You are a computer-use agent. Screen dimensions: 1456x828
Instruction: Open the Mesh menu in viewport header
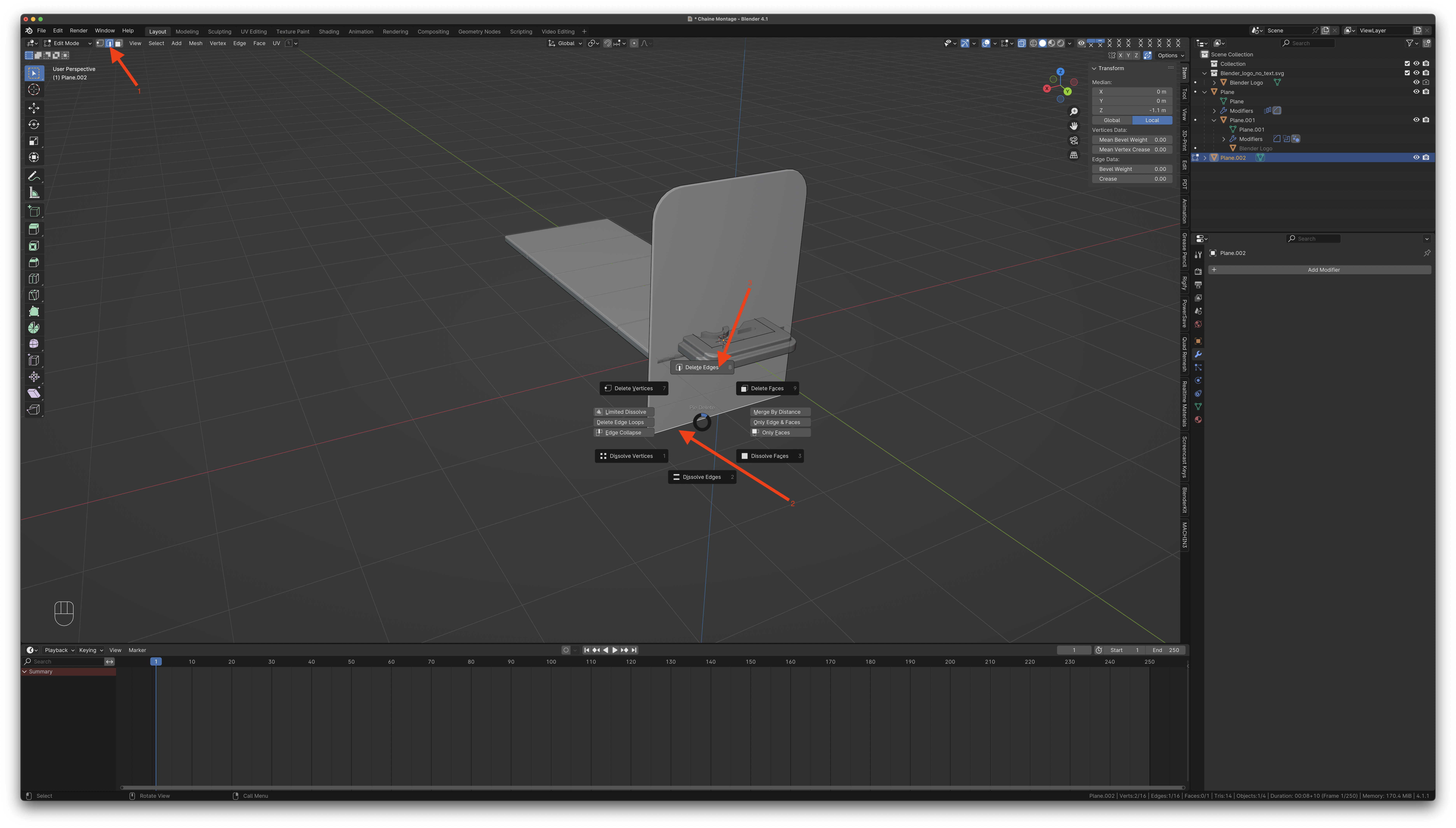(196, 43)
